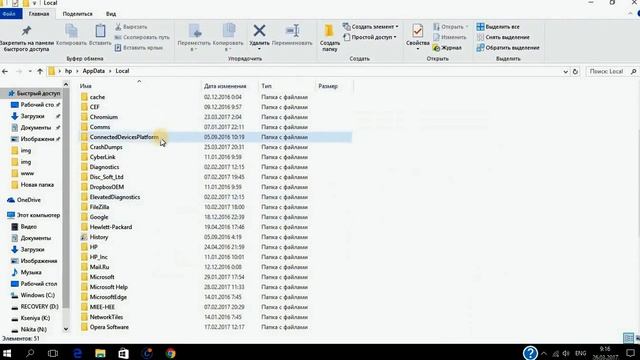Image resolution: width=640 pixels, height=360 pixels.
Task: Select the Google folder
Action: 99,217
